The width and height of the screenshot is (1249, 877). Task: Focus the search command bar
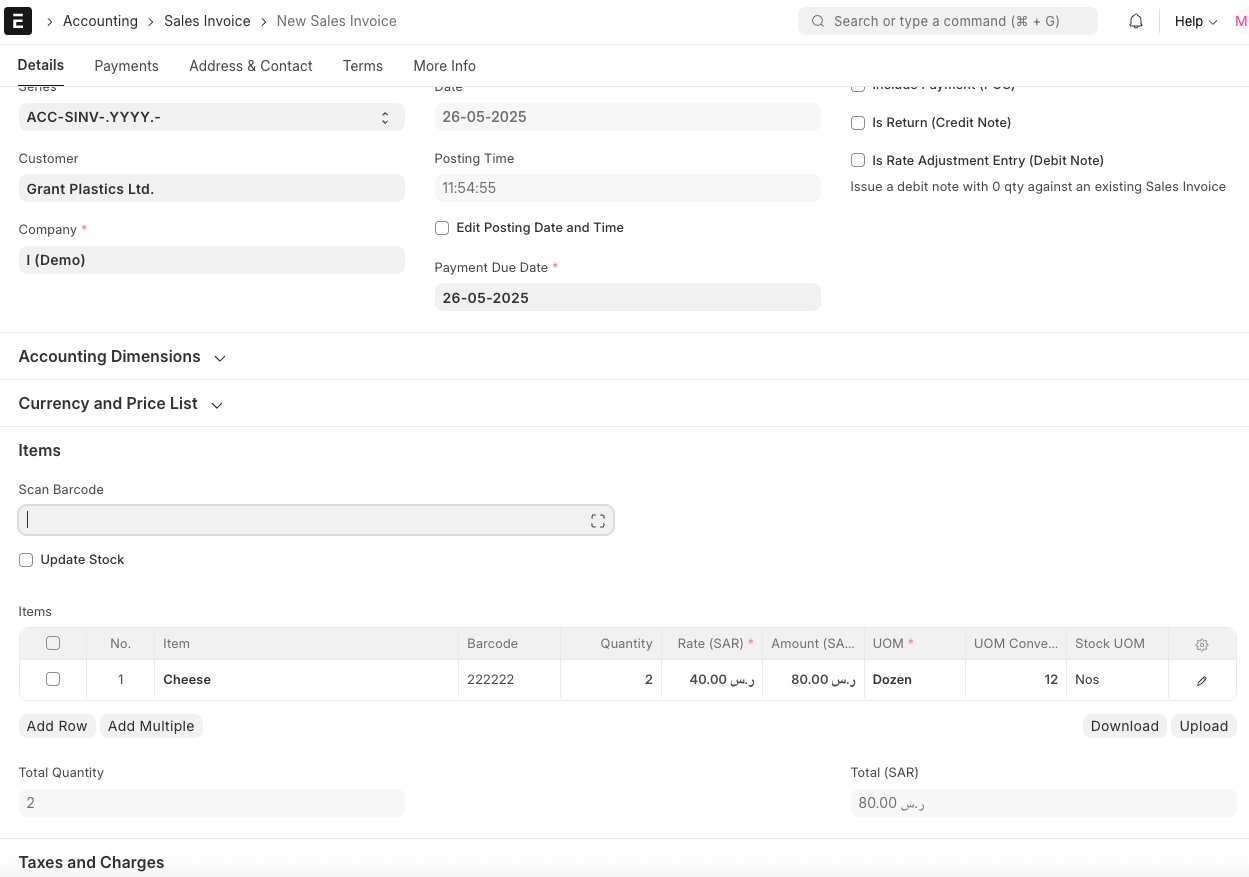(948, 21)
